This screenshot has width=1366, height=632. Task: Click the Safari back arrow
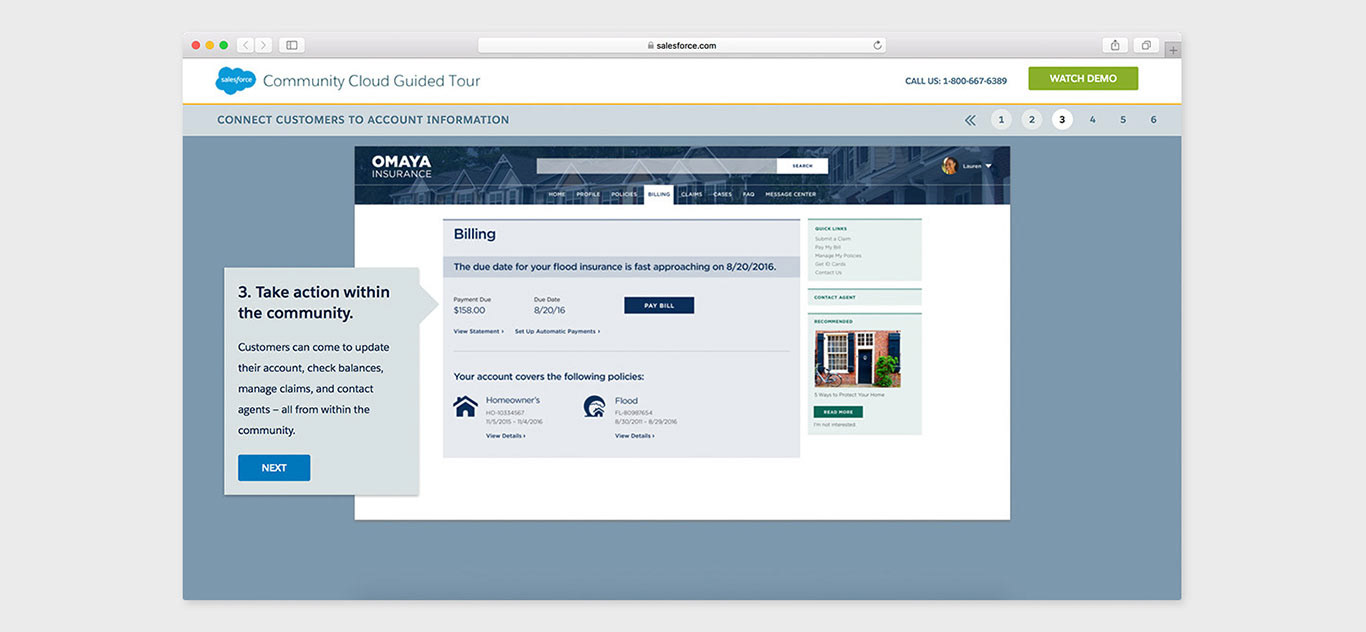pyautogui.click(x=246, y=45)
